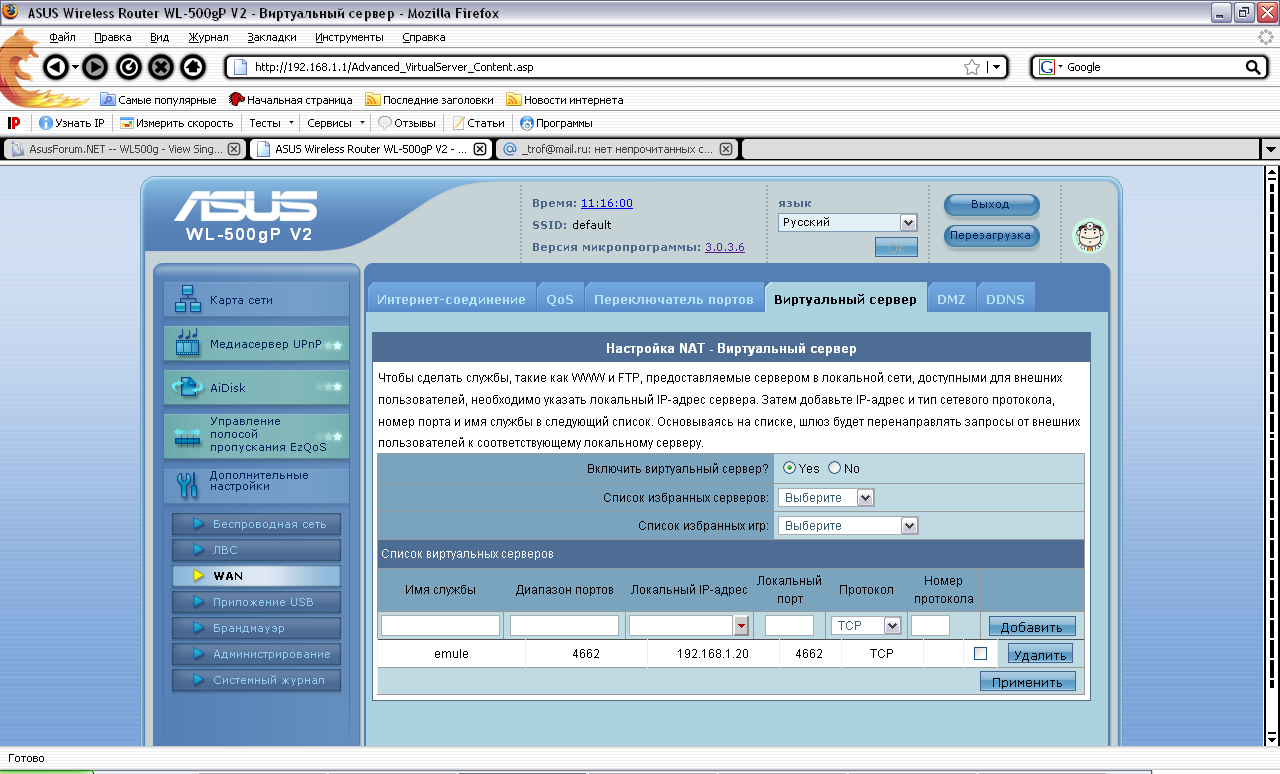
Task: Open Последние заголовки feed bookmark
Action: 429,100
